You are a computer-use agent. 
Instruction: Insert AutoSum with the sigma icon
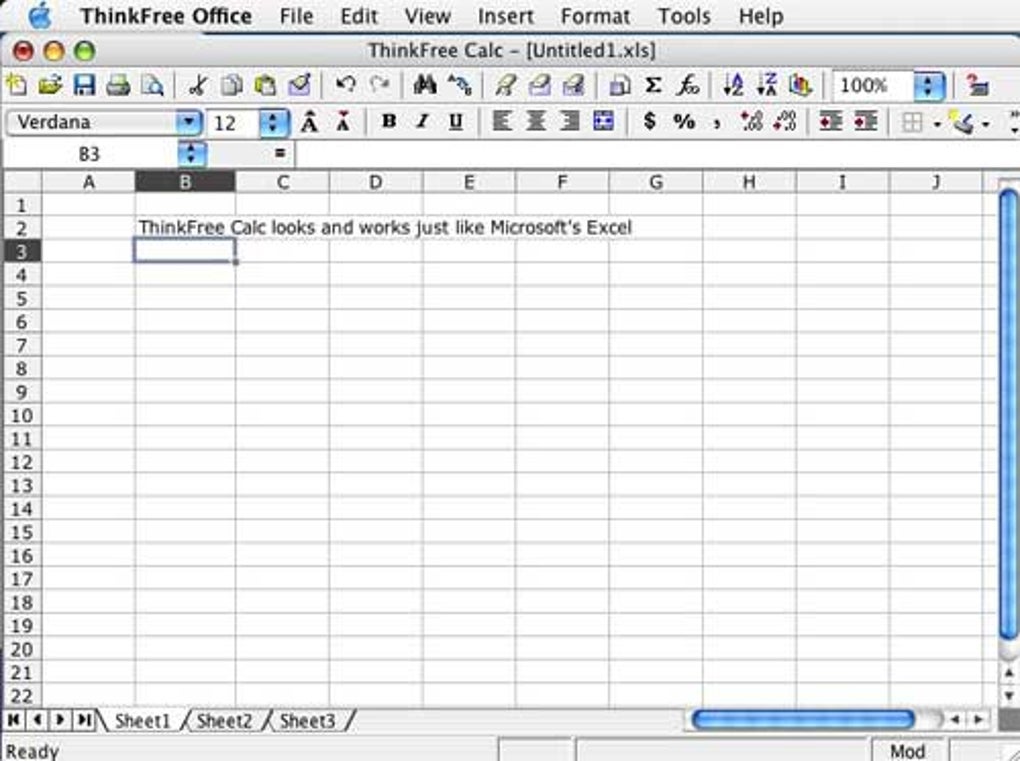click(653, 85)
